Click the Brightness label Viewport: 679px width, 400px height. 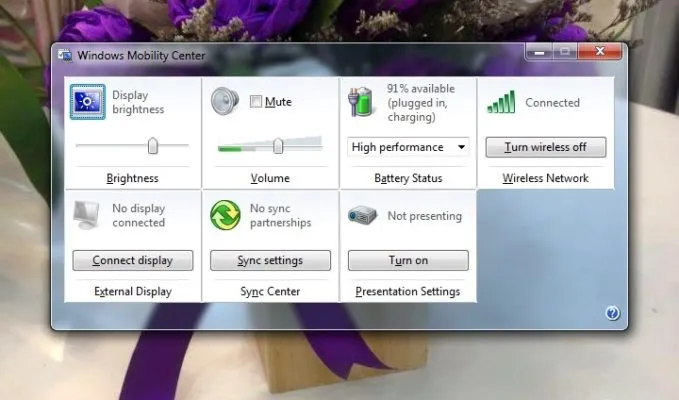[133, 178]
